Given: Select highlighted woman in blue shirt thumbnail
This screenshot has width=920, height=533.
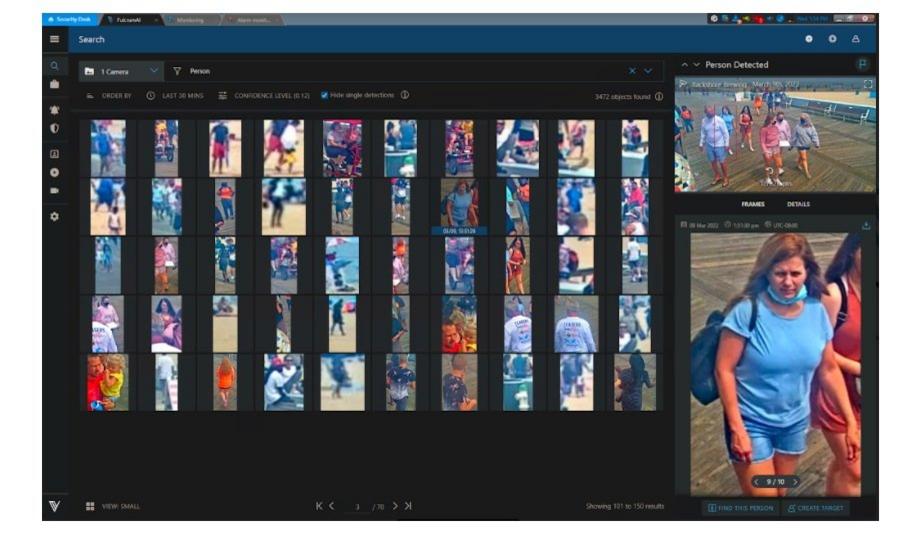Looking at the screenshot, I should pos(459,205).
